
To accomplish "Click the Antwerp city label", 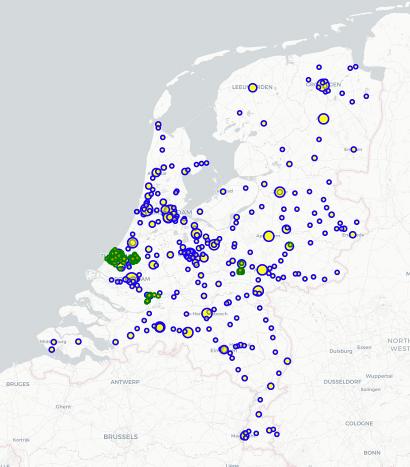I will pos(125,382).
